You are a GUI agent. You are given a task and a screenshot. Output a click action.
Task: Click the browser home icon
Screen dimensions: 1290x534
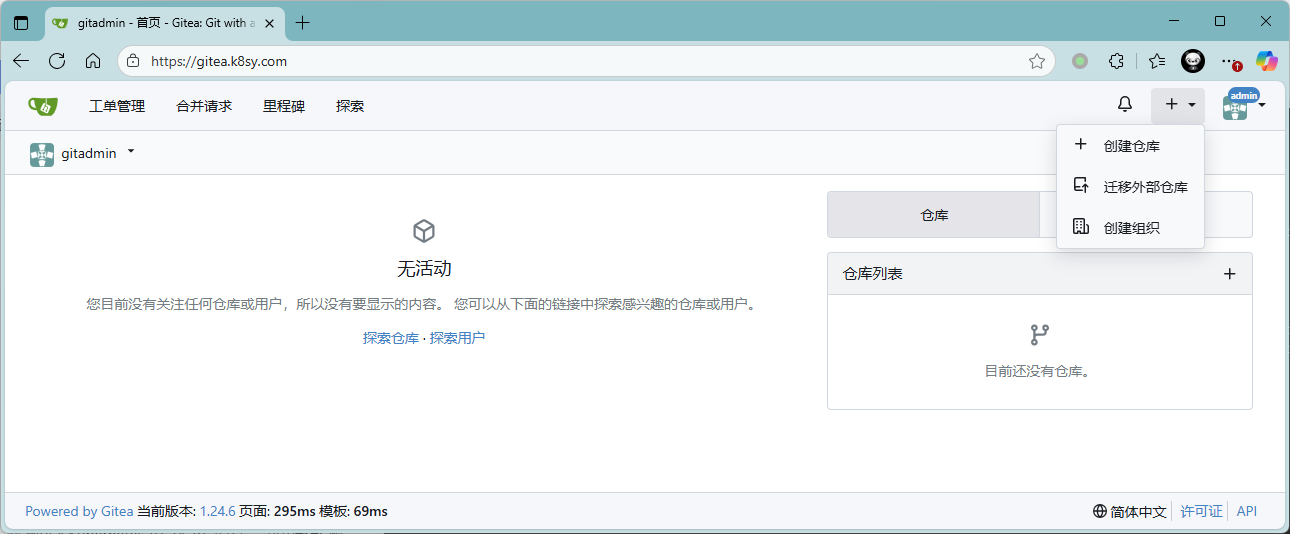93,61
